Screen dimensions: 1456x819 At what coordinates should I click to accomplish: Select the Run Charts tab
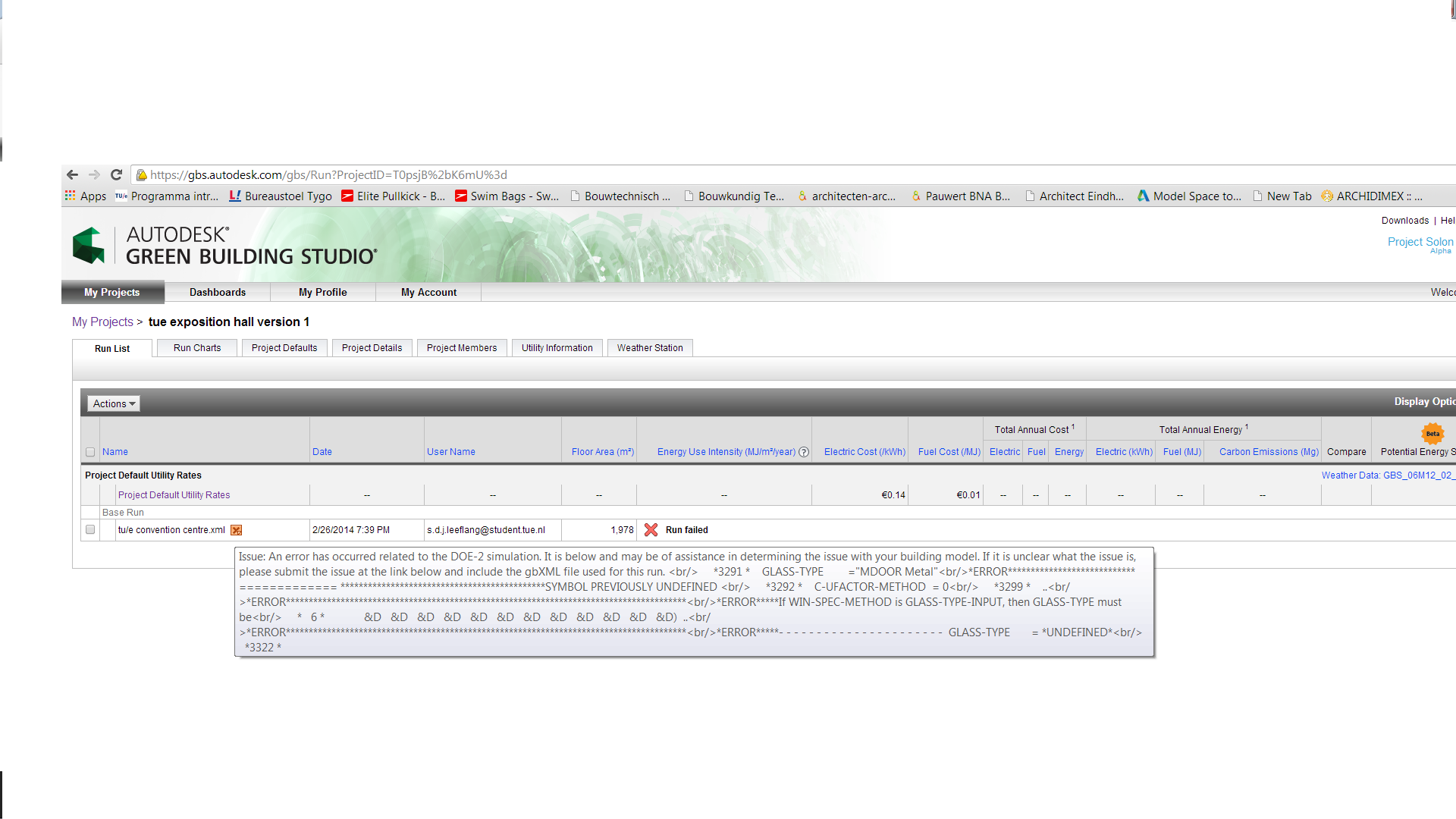pos(197,347)
